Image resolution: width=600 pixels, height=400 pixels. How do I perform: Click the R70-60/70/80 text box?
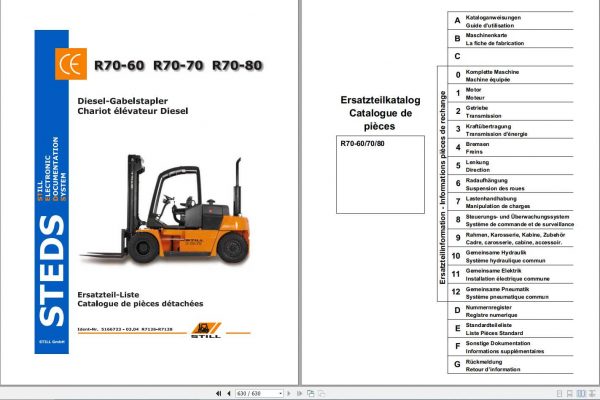coord(380,174)
